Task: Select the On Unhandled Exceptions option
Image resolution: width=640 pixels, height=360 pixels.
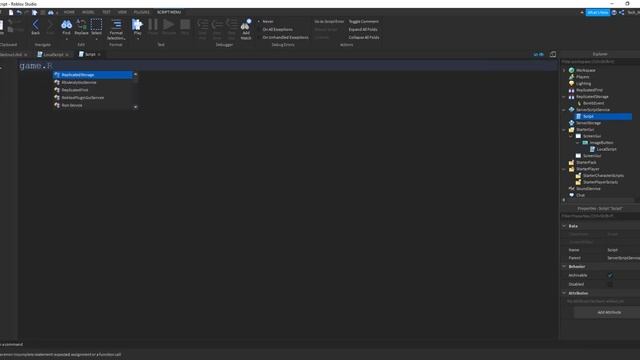Action: pyautogui.click(x=285, y=37)
